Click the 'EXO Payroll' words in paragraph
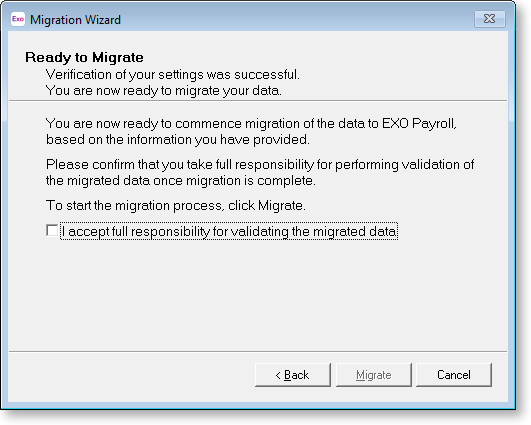 [x=419, y=123]
